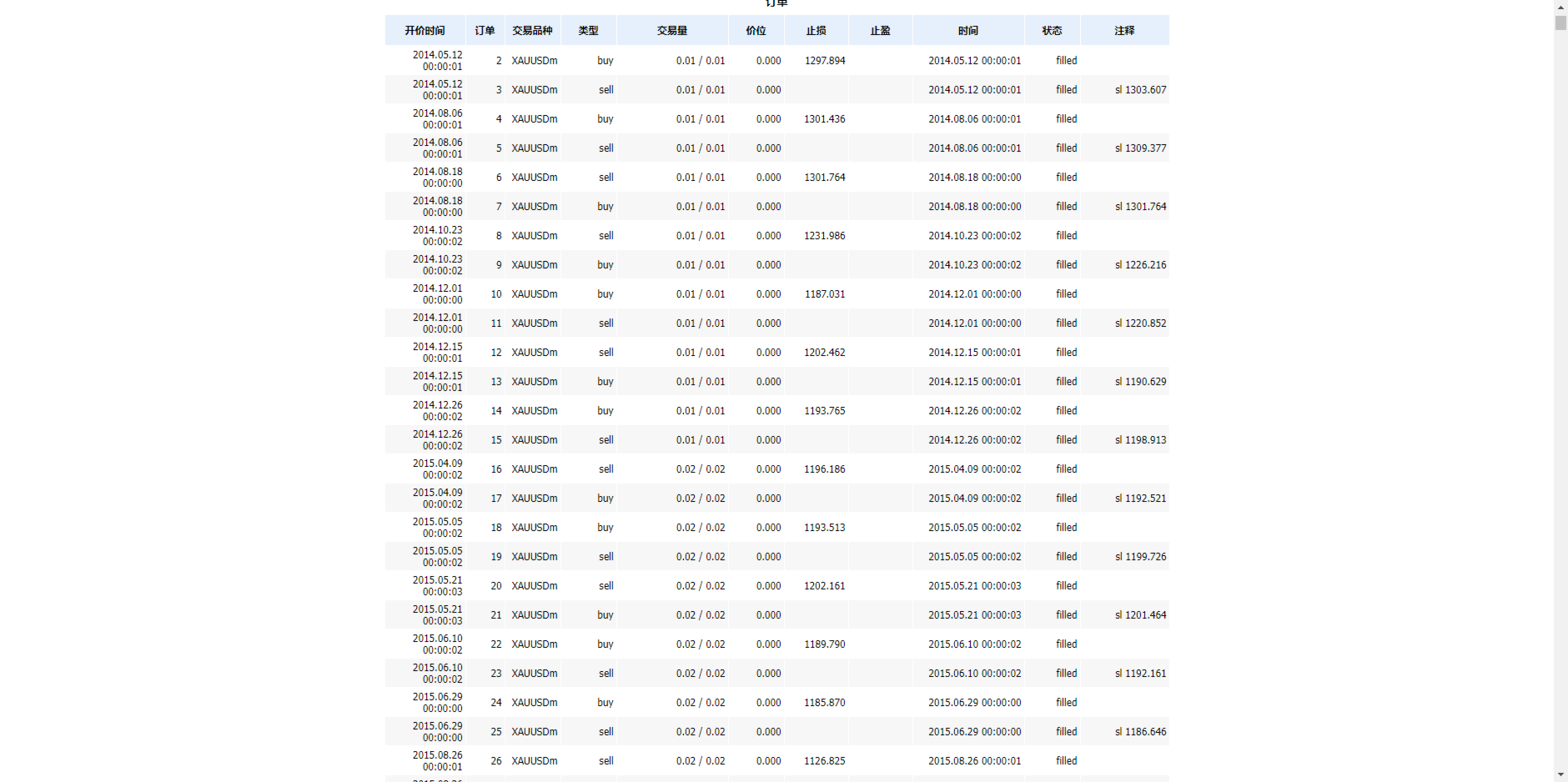
Task: Click the scrollbar down arrow
Action: (1560, 774)
